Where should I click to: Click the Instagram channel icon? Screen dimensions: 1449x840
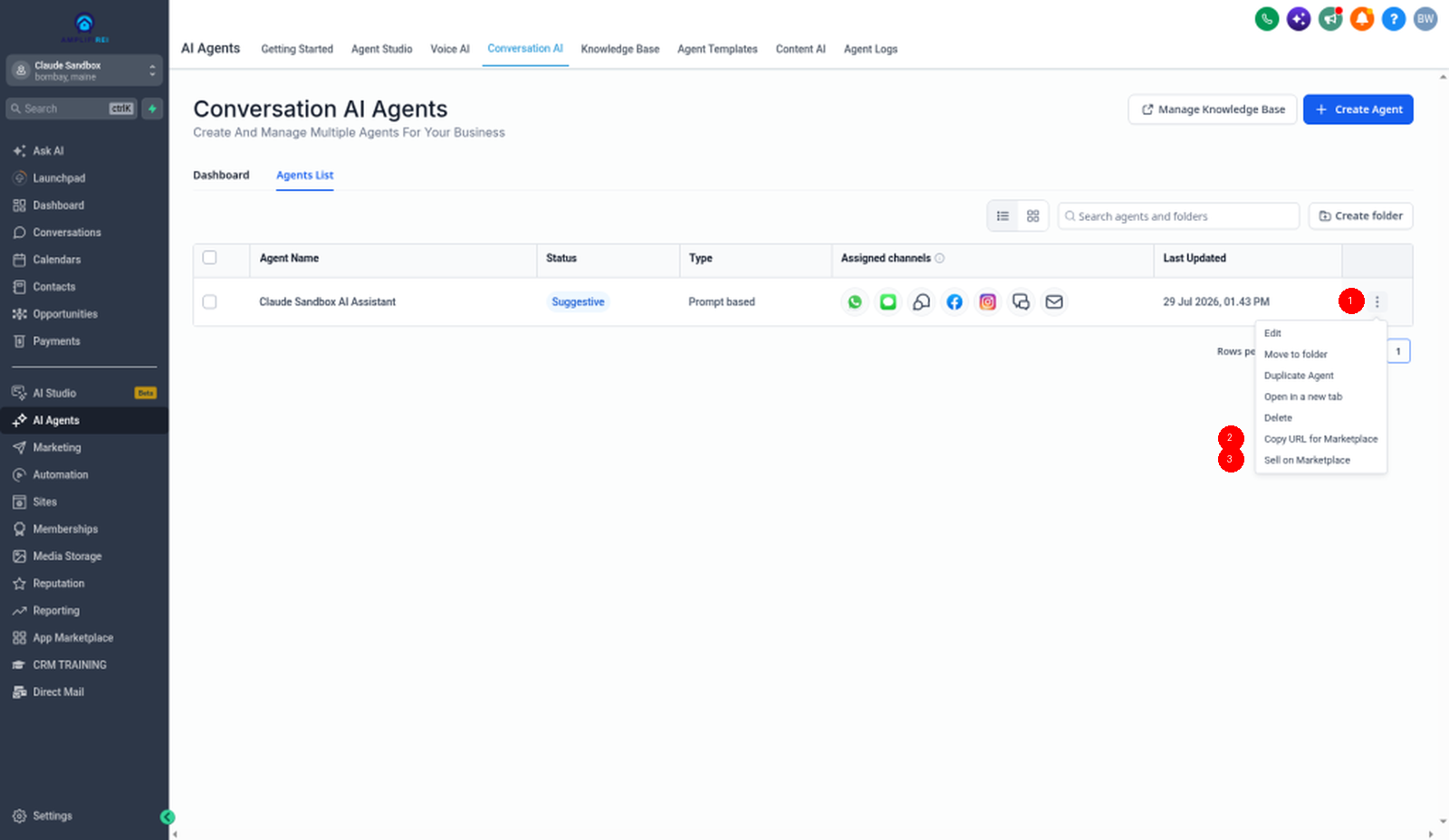(988, 302)
